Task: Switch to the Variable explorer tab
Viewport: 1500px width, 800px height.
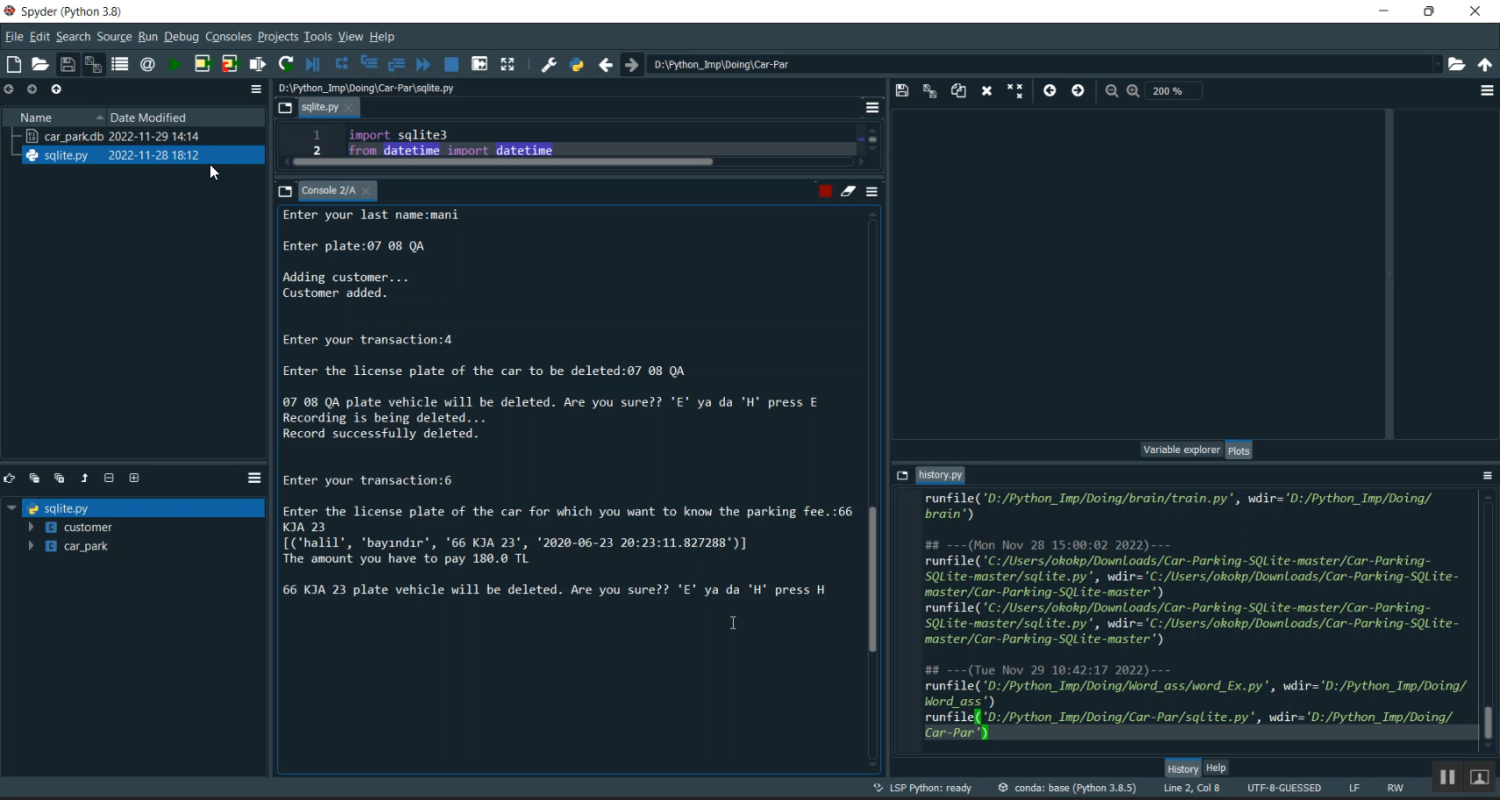Action: (x=1181, y=450)
